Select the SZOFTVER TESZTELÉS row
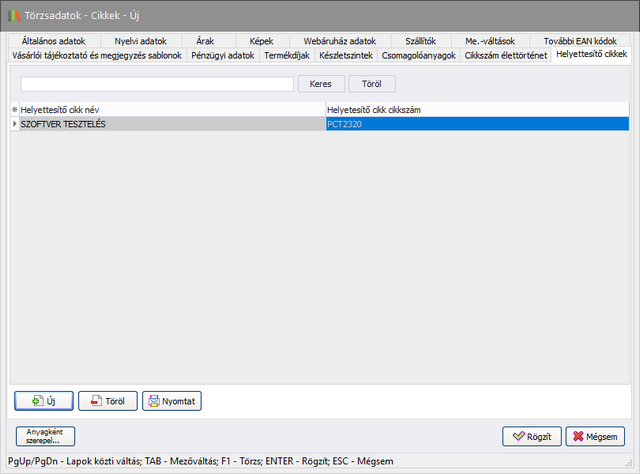 pos(170,124)
